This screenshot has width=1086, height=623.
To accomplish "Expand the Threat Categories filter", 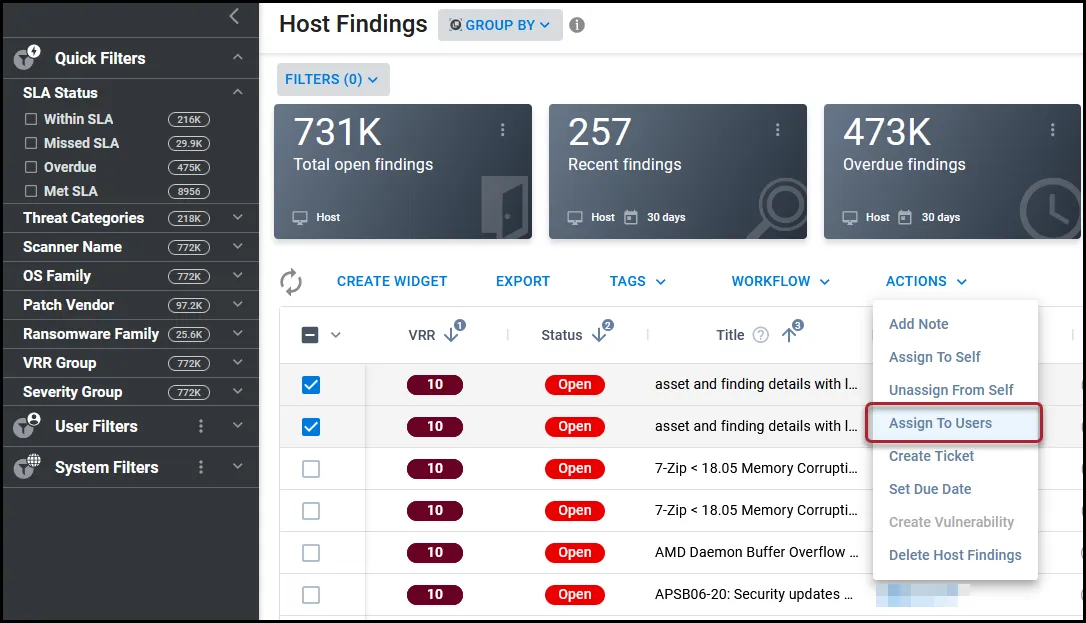I will (238, 217).
